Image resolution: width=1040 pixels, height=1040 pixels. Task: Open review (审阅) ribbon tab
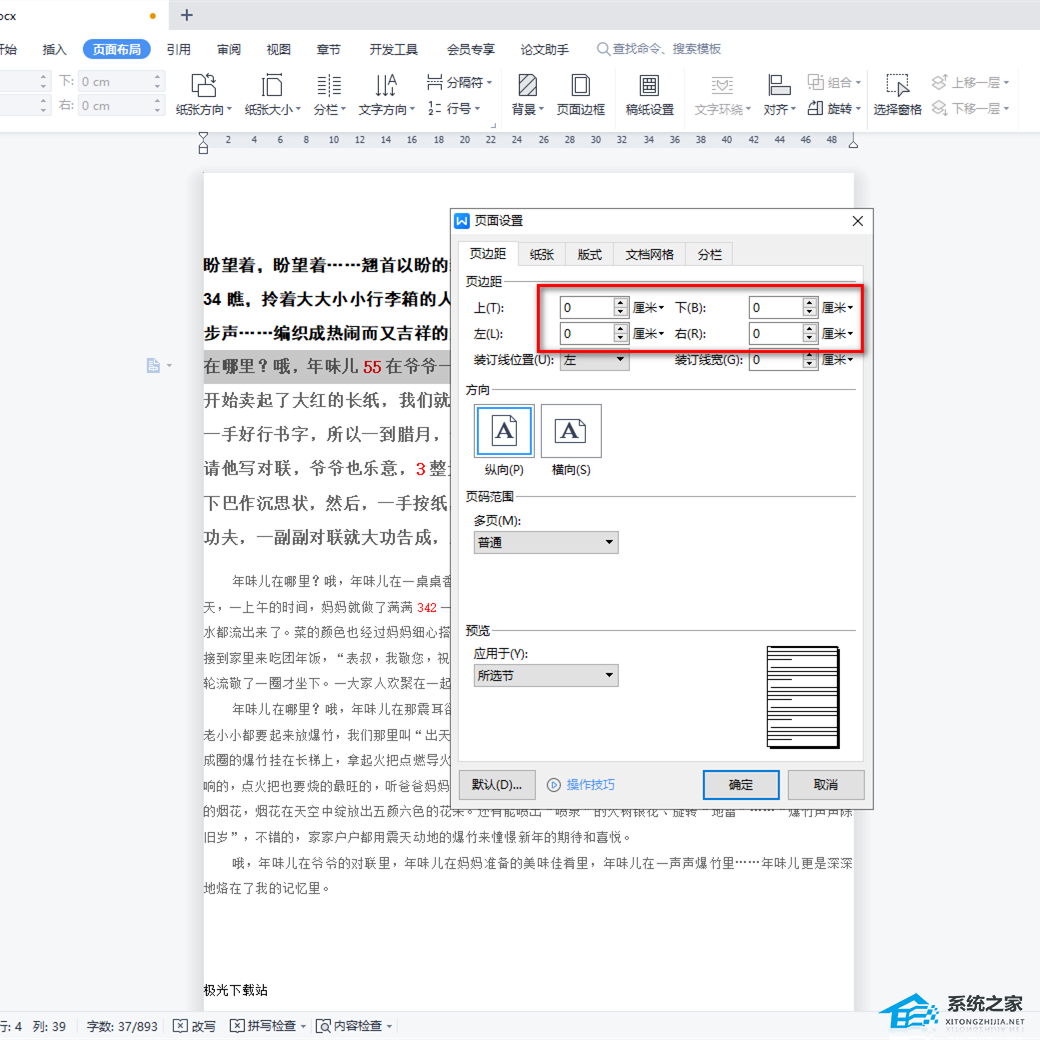[229, 50]
